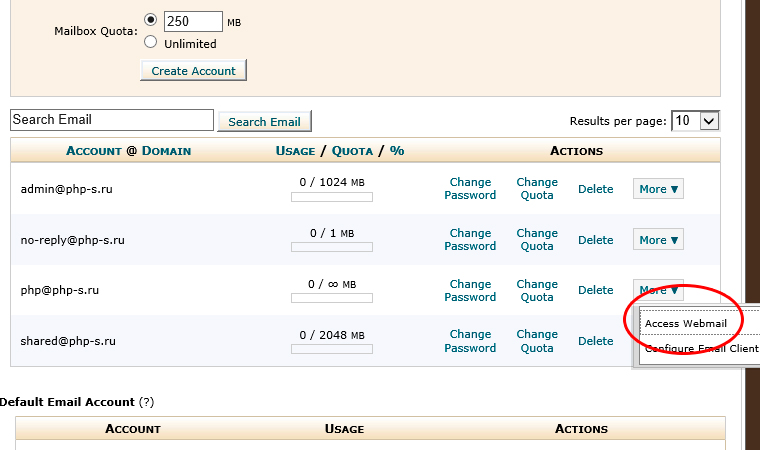Image resolution: width=760 pixels, height=450 pixels.
Task: Expand More menu for admin@php-s.ru
Action: 658,189
